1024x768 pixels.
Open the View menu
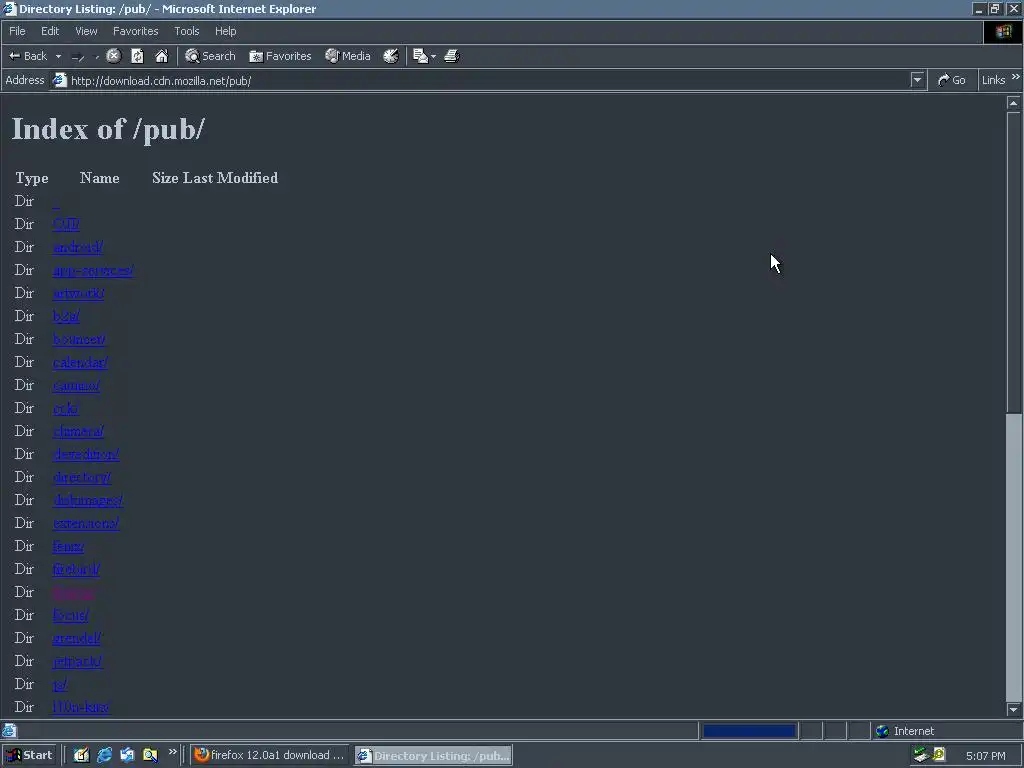click(86, 31)
